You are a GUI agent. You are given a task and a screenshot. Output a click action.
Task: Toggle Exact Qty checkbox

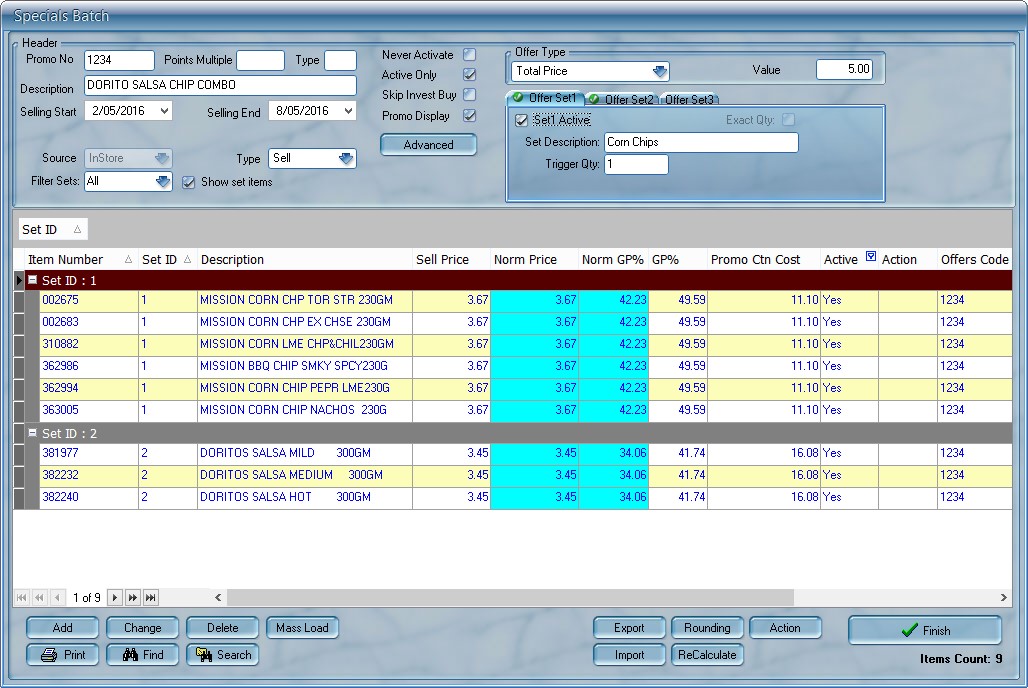(x=789, y=119)
